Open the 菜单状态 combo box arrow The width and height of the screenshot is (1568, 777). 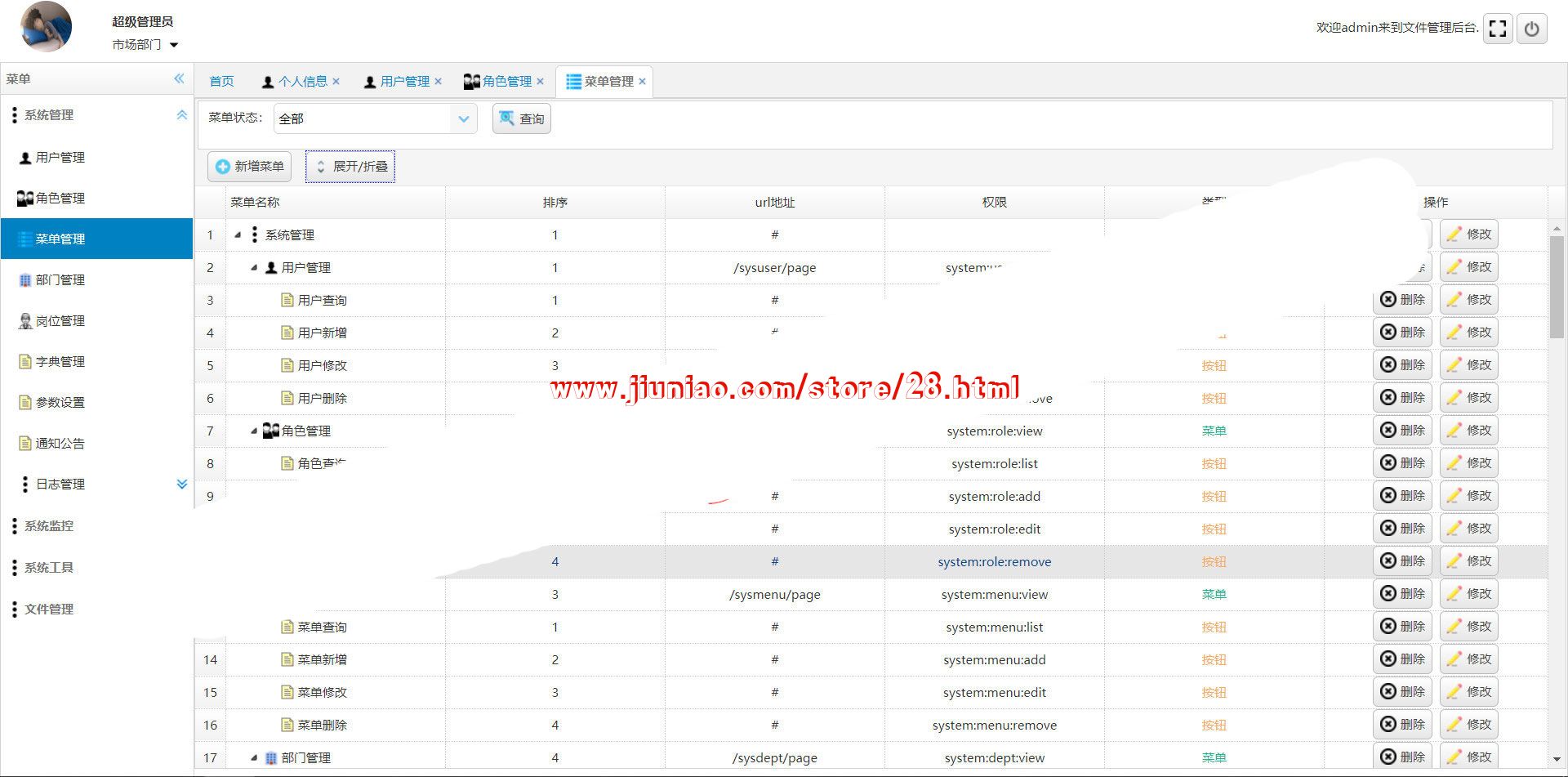[x=463, y=119]
